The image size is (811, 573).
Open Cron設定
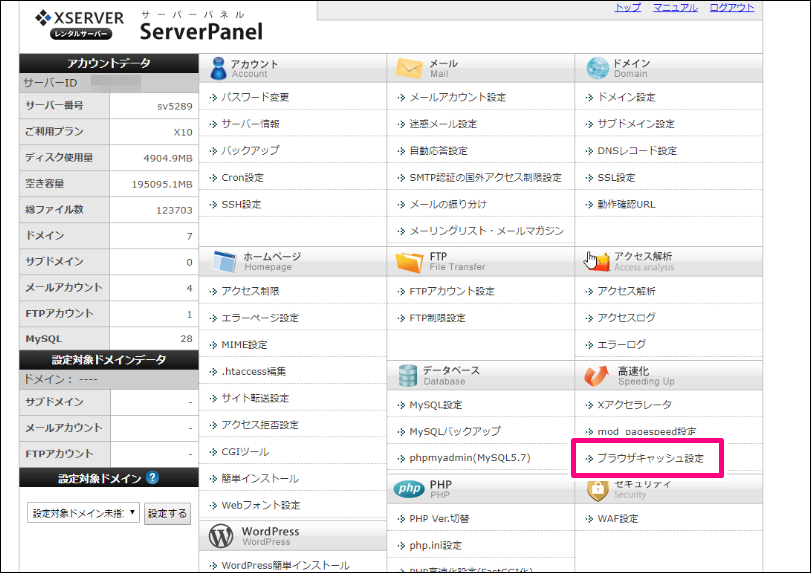[x=243, y=177]
